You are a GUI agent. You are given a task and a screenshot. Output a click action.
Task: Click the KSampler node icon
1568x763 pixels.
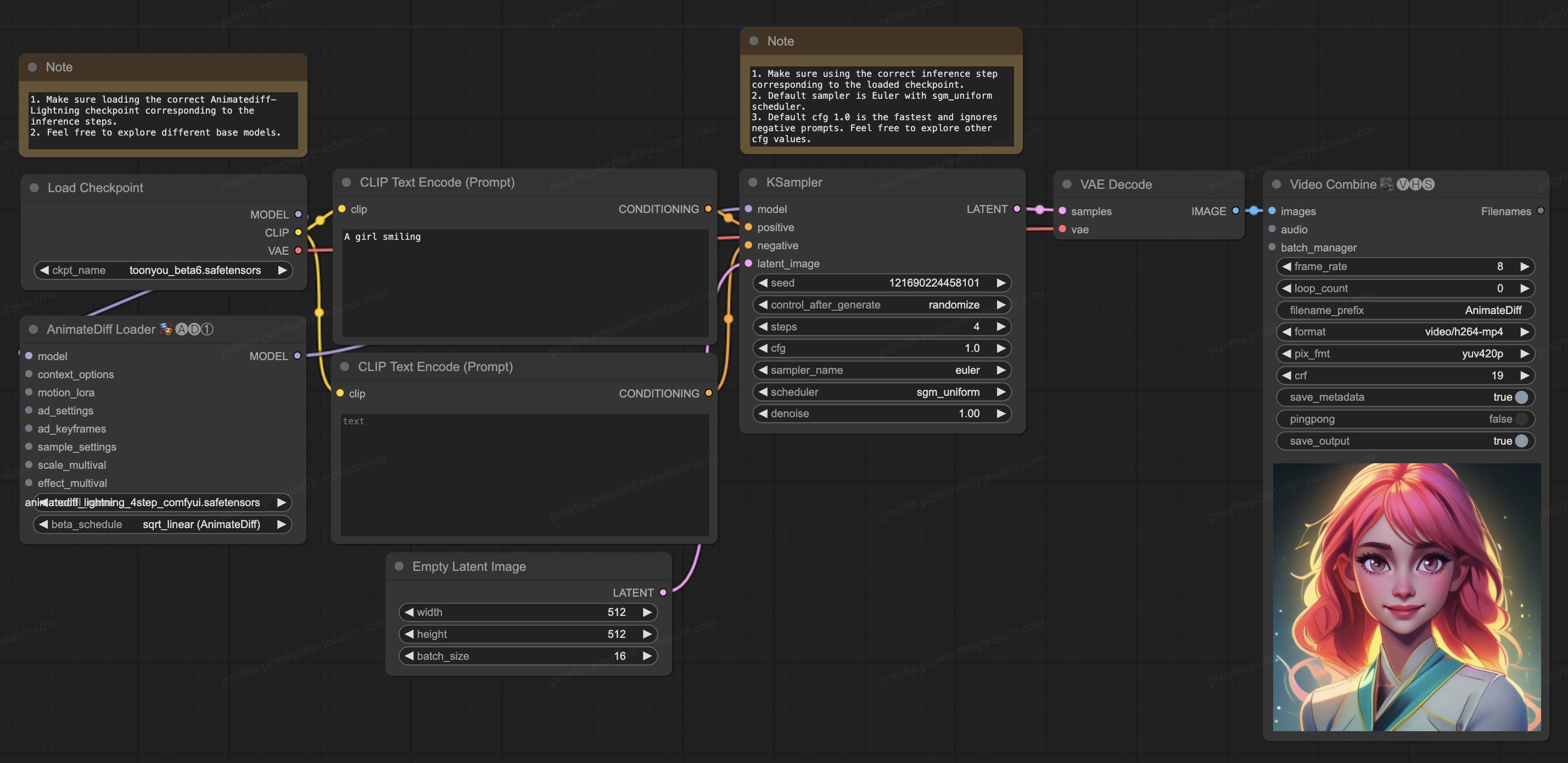pyautogui.click(x=752, y=182)
